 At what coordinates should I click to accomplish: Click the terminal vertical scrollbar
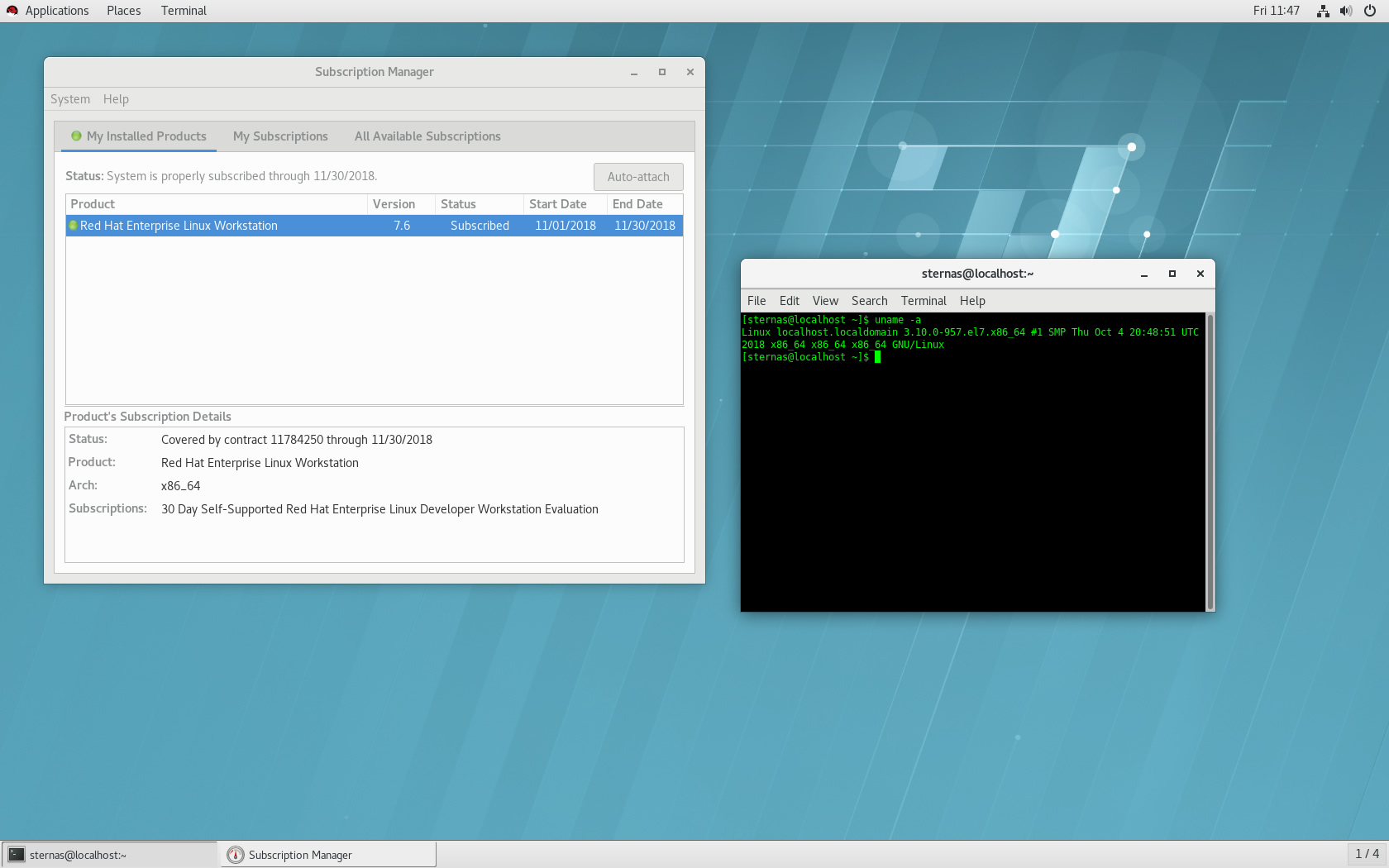[1210, 461]
